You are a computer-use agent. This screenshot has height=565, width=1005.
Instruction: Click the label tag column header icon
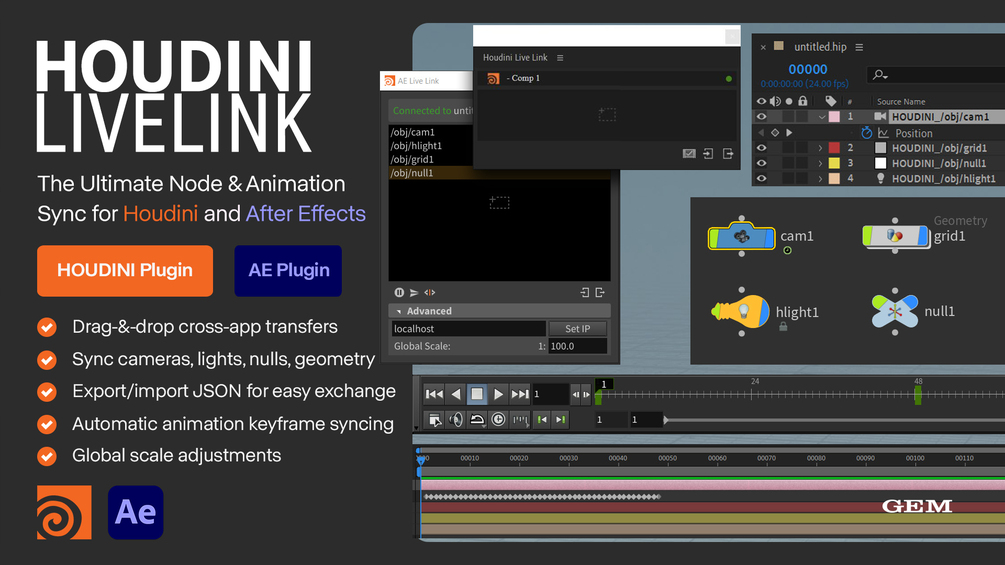pyautogui.click(x=831, y=101)
